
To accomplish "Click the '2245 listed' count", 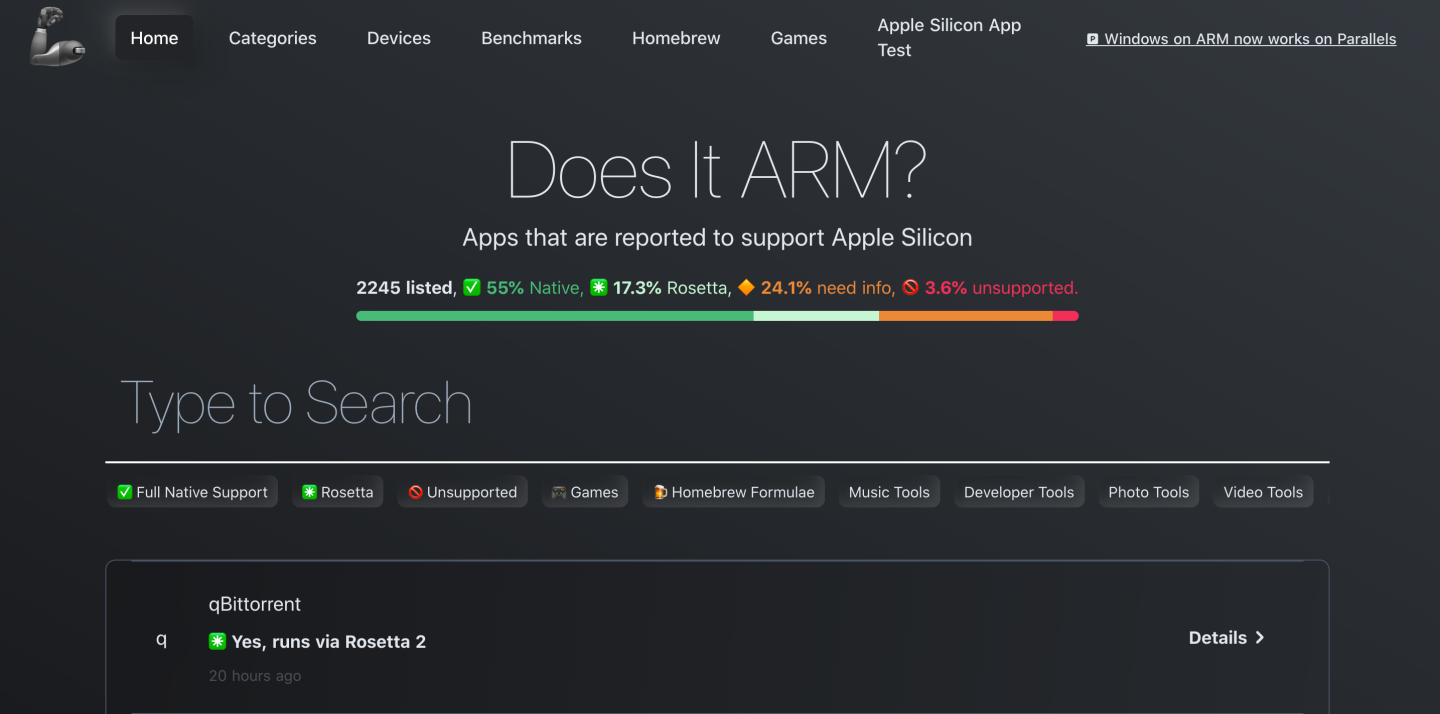I will [404, 288].
